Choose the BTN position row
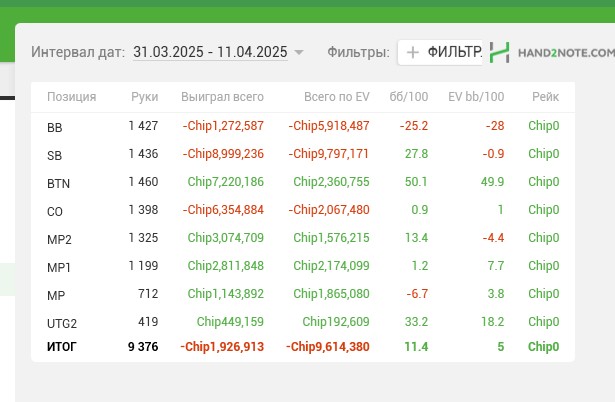 [x=58, y=183]
